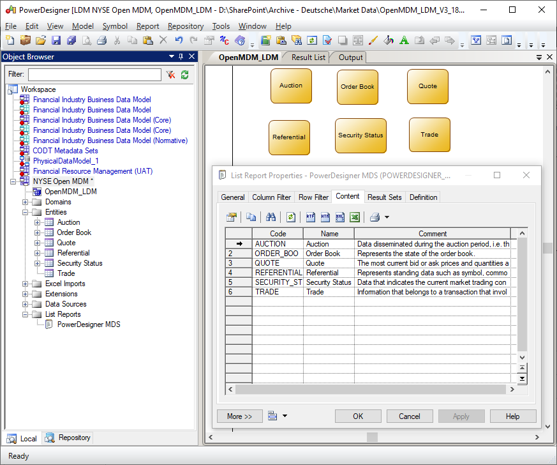The height and width of the screenshot is (465, 557).
Task: Select the Security Status entity symbol
Action: pyautogui.click(x=361, y=135)
